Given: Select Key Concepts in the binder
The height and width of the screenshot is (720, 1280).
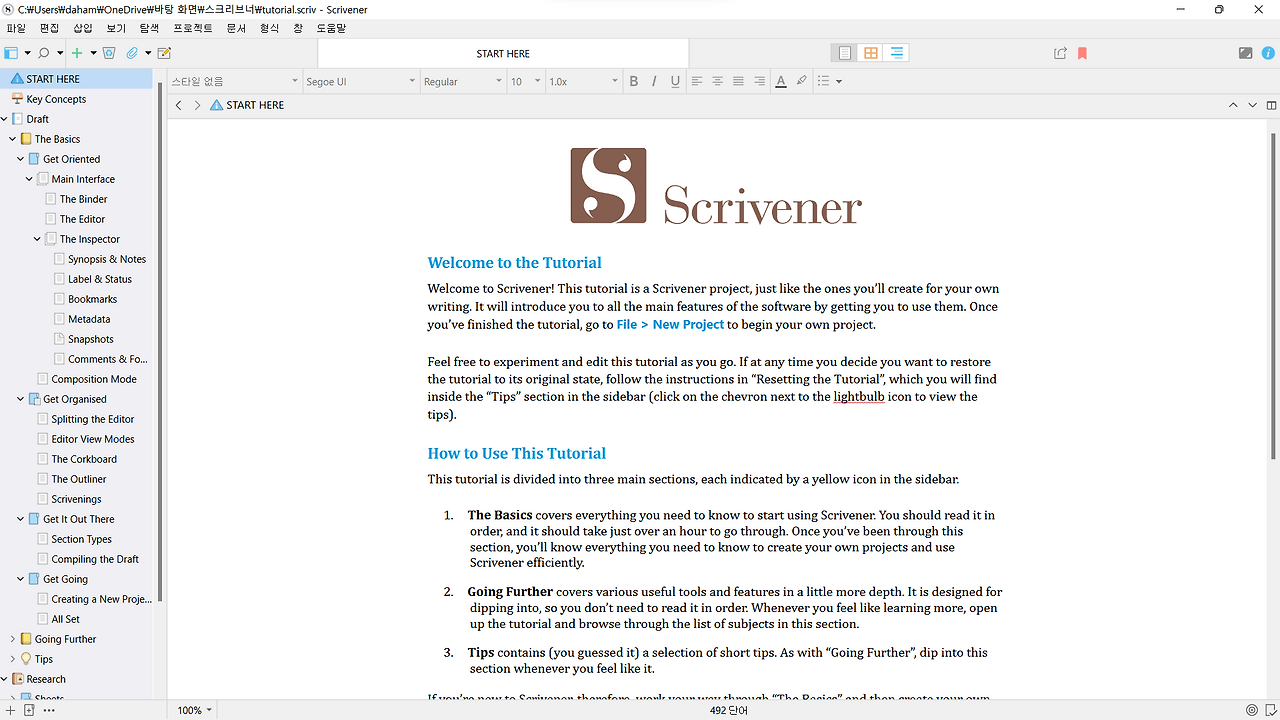Looking at the screenshot, I should 56,99.
